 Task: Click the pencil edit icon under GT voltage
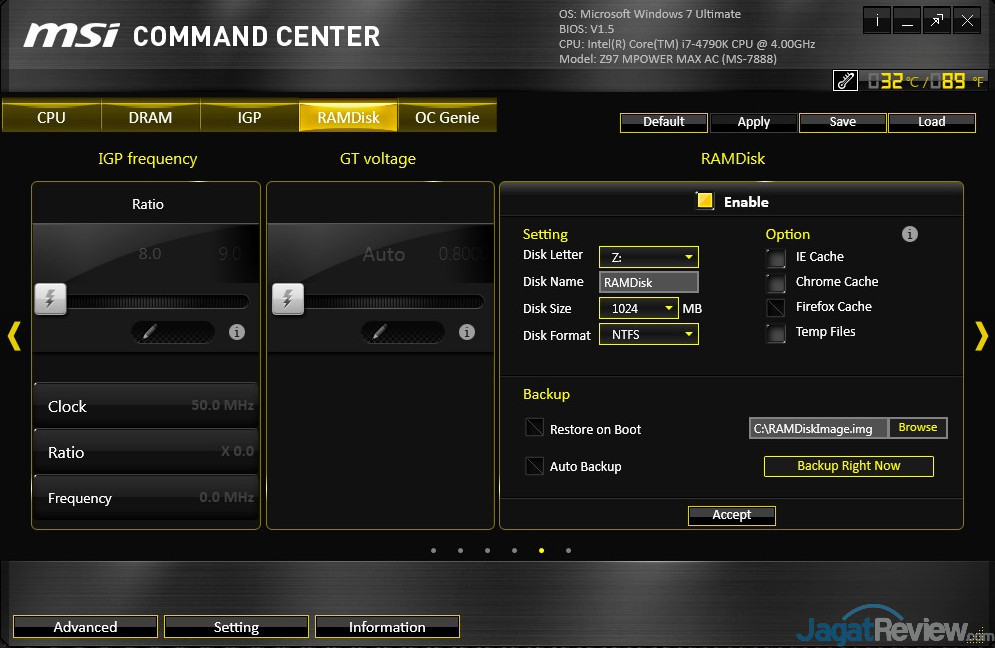click(380, 332)
